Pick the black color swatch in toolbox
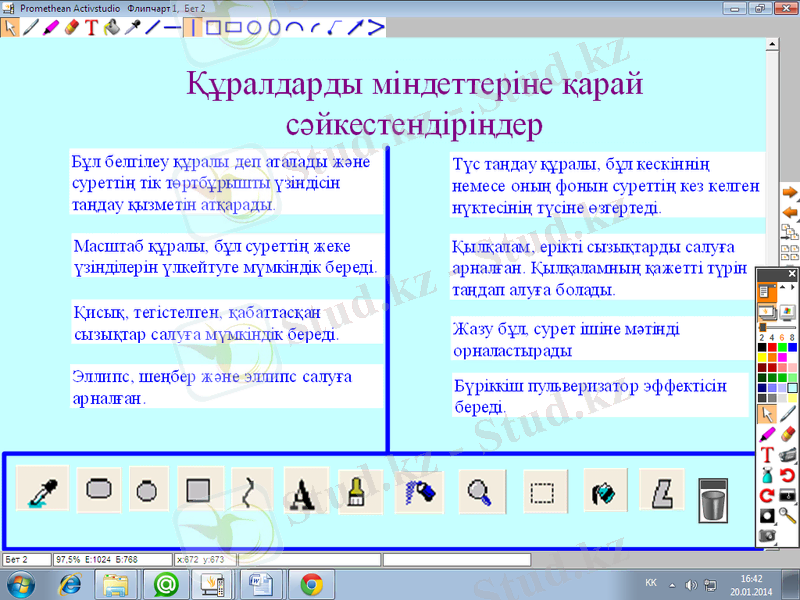This screenshot has height=600, width=800. click(762, 347)
